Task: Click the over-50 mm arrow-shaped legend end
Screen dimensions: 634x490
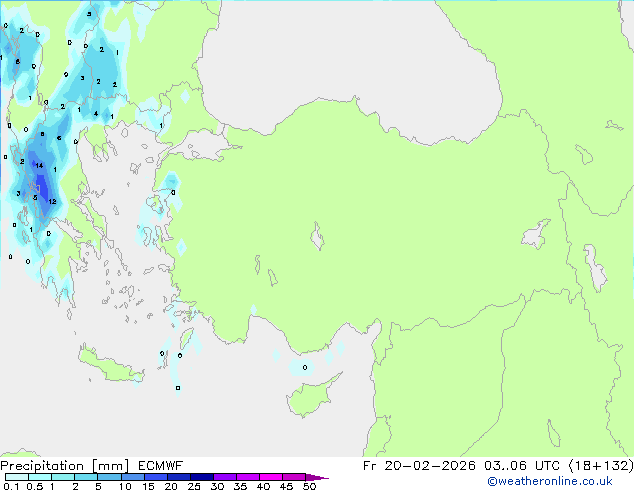Action: click(317, 477)
